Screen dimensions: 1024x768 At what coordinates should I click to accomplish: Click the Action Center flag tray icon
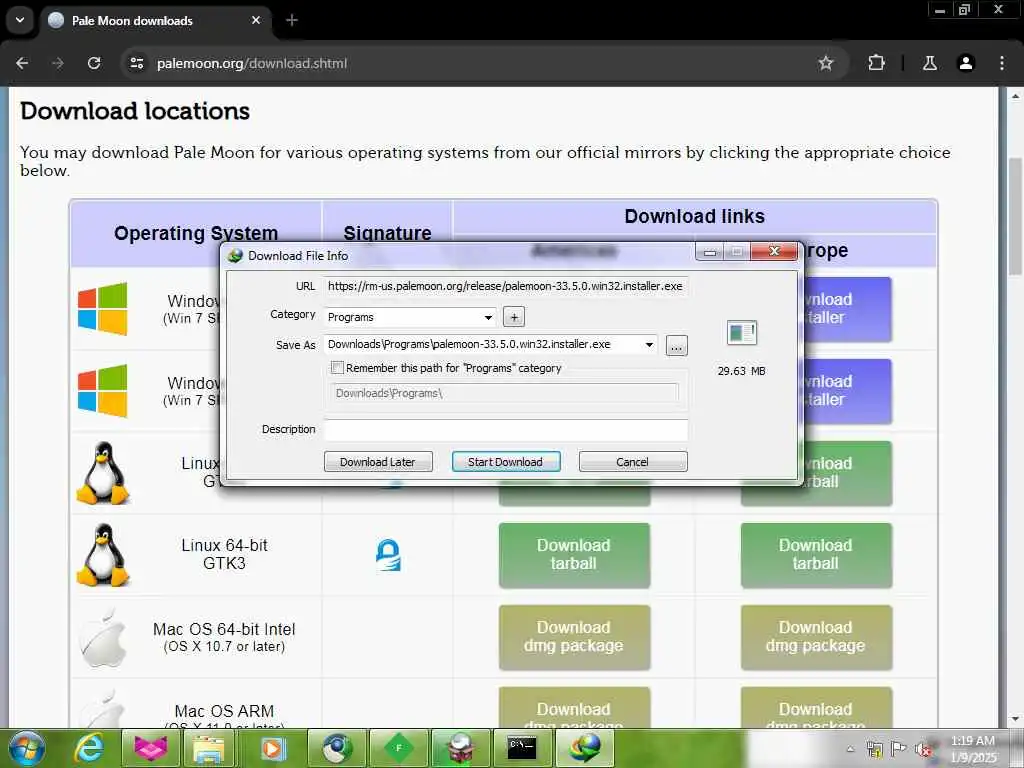coord(899,749)
